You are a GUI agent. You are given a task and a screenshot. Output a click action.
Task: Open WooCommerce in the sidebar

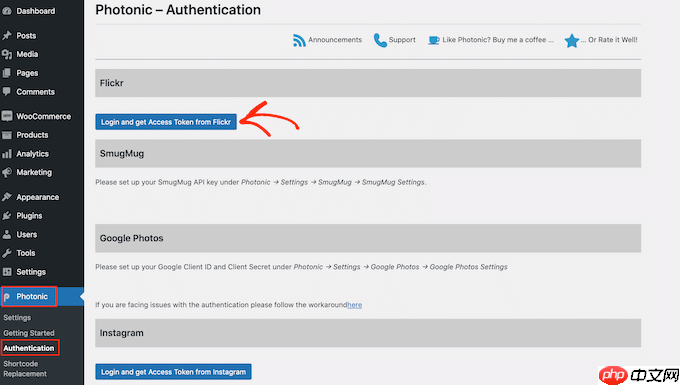point(43,116)
